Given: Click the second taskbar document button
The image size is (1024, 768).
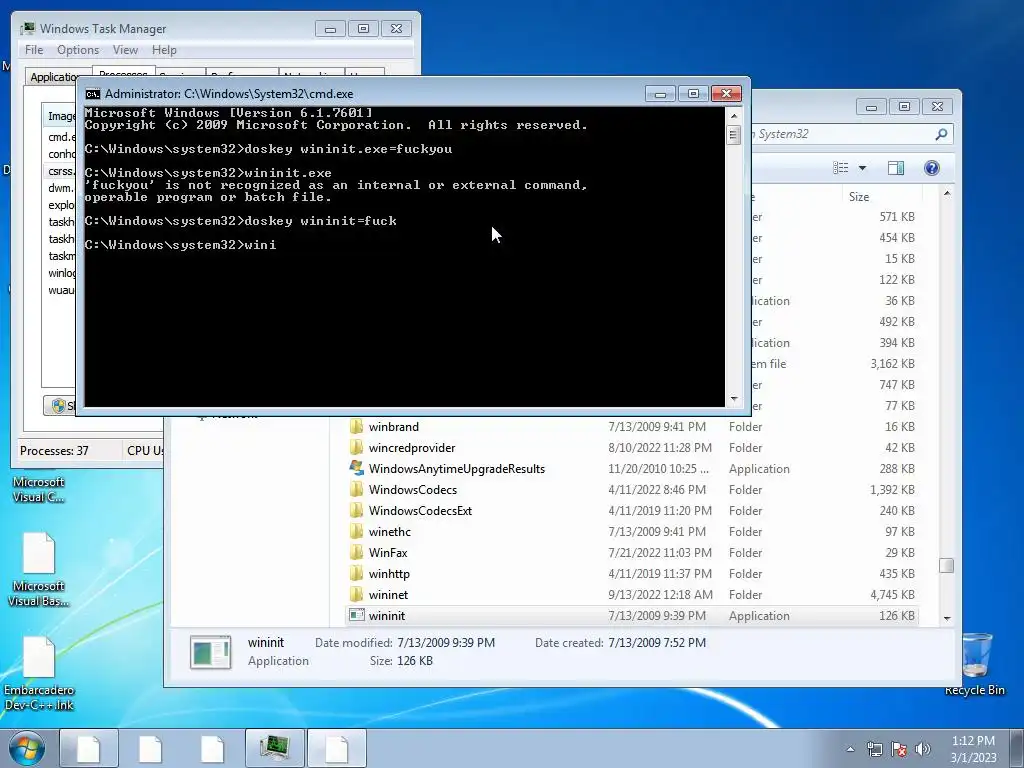Looking at the screenshot, I should coord(150,748).
